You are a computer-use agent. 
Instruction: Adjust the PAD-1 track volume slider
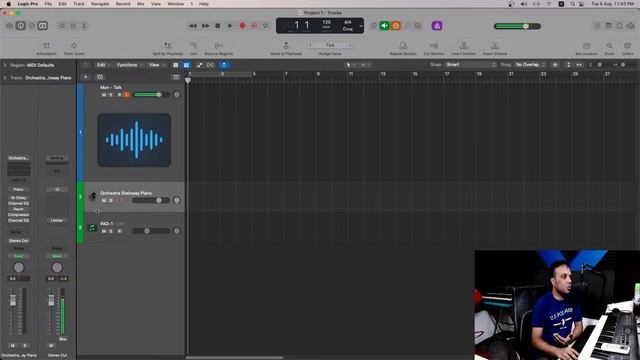(151, 231)
